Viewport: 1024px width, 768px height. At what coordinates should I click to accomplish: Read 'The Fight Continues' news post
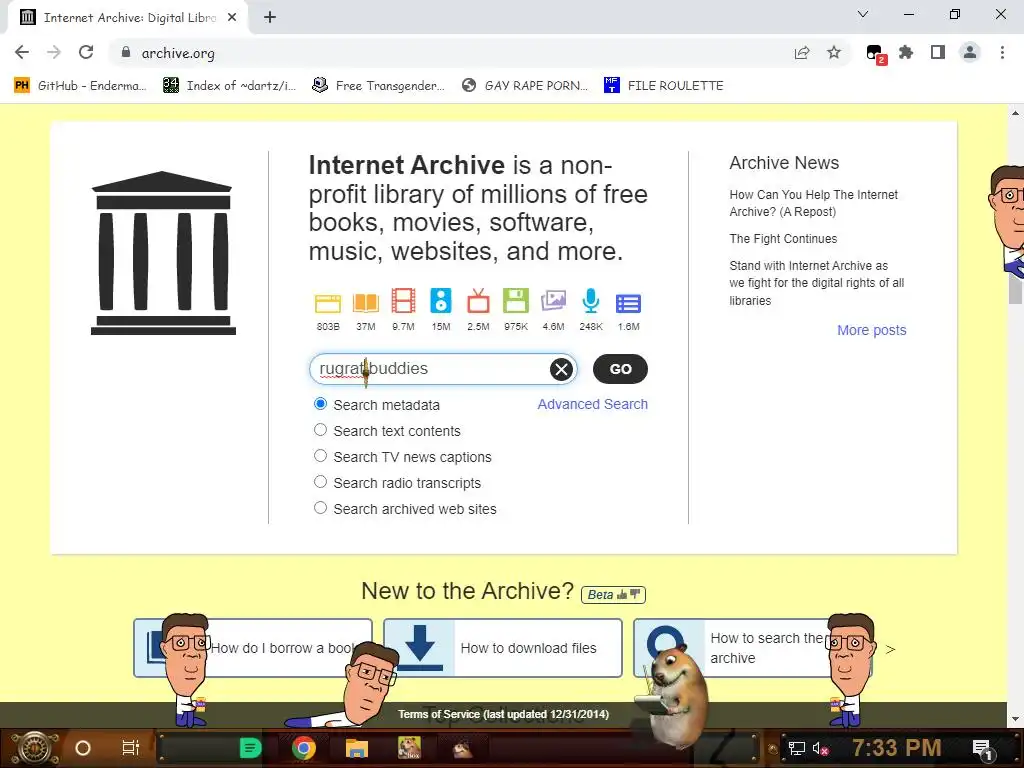point(783,239)
